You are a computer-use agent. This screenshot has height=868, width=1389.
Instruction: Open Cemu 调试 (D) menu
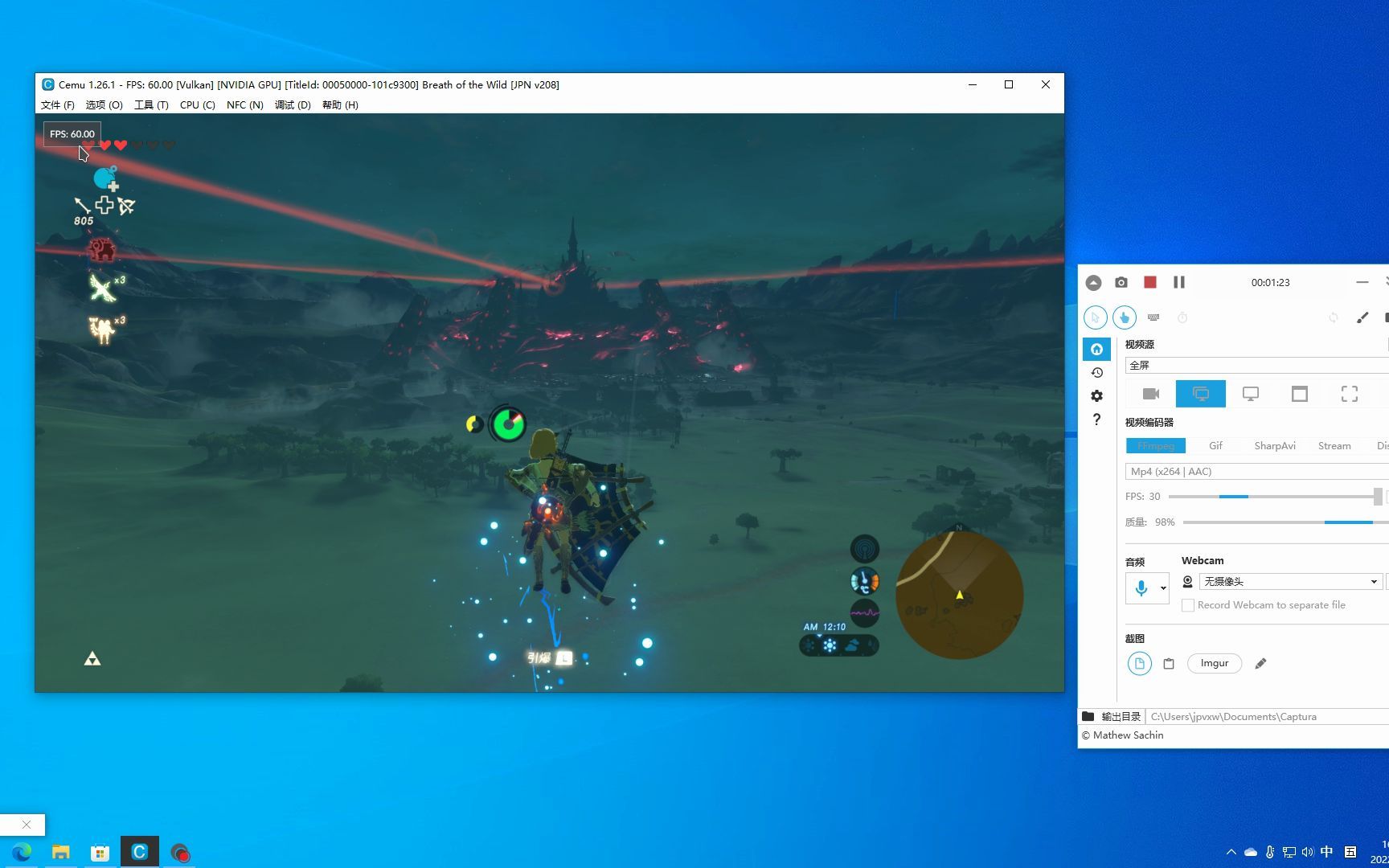pos(293,104)
